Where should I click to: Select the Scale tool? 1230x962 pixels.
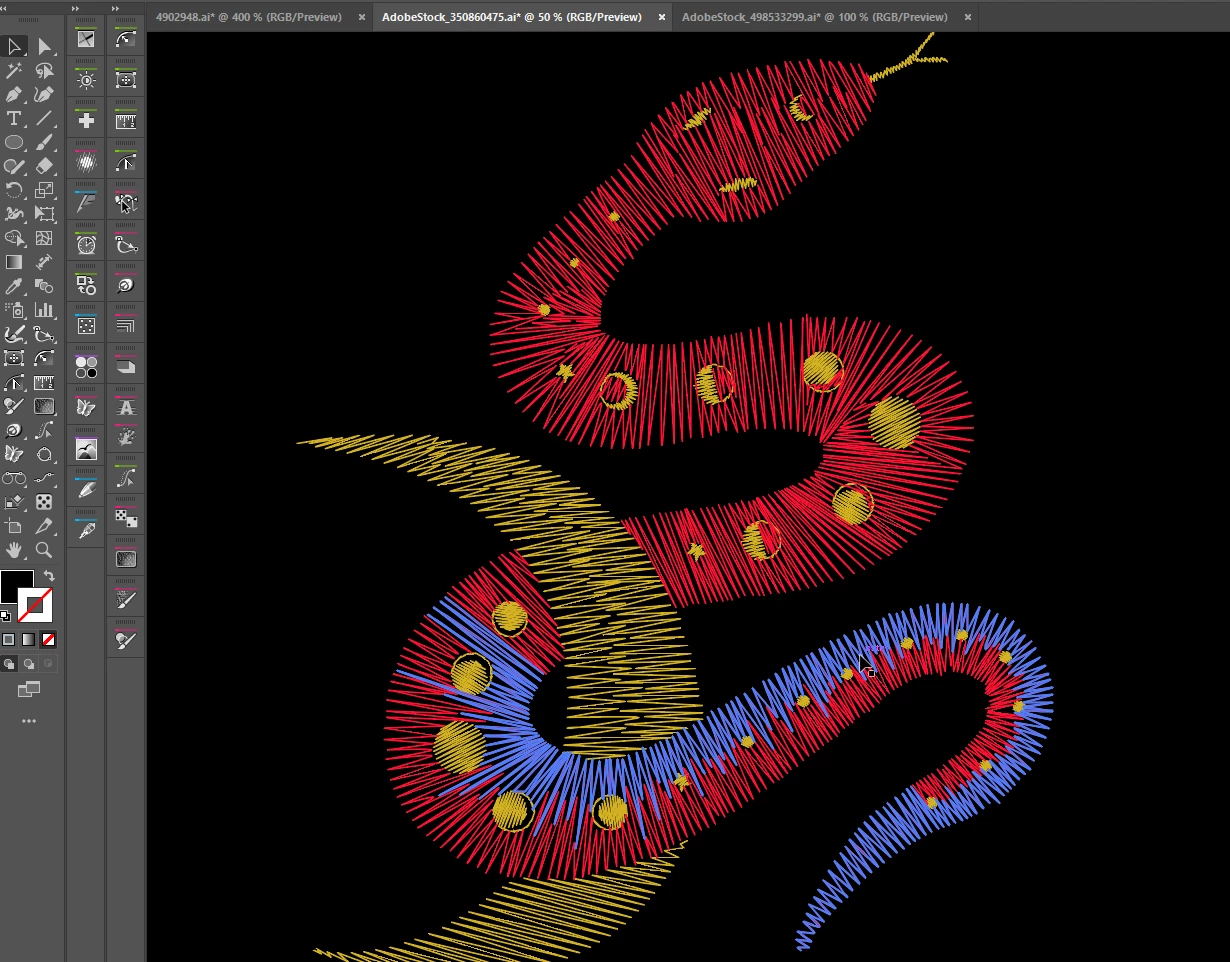44,190
